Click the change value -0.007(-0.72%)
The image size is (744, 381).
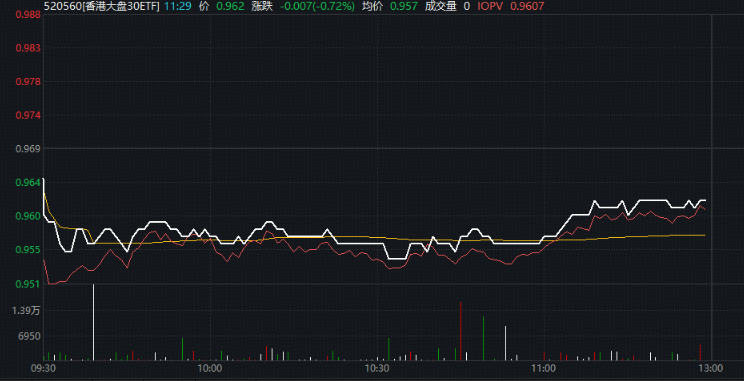point(317,6)
